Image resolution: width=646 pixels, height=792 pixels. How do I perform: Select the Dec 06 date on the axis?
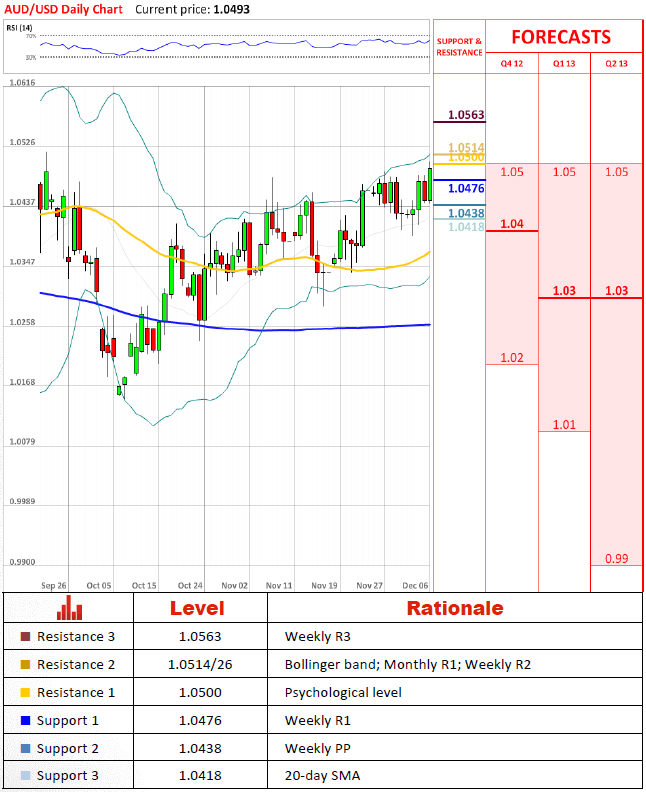pos(416,585)
